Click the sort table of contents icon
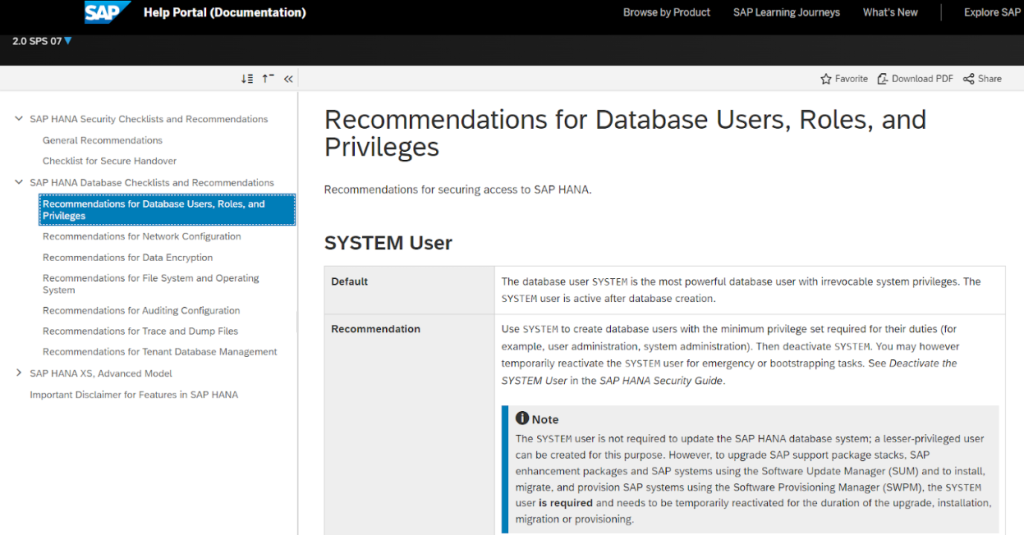 247,78
